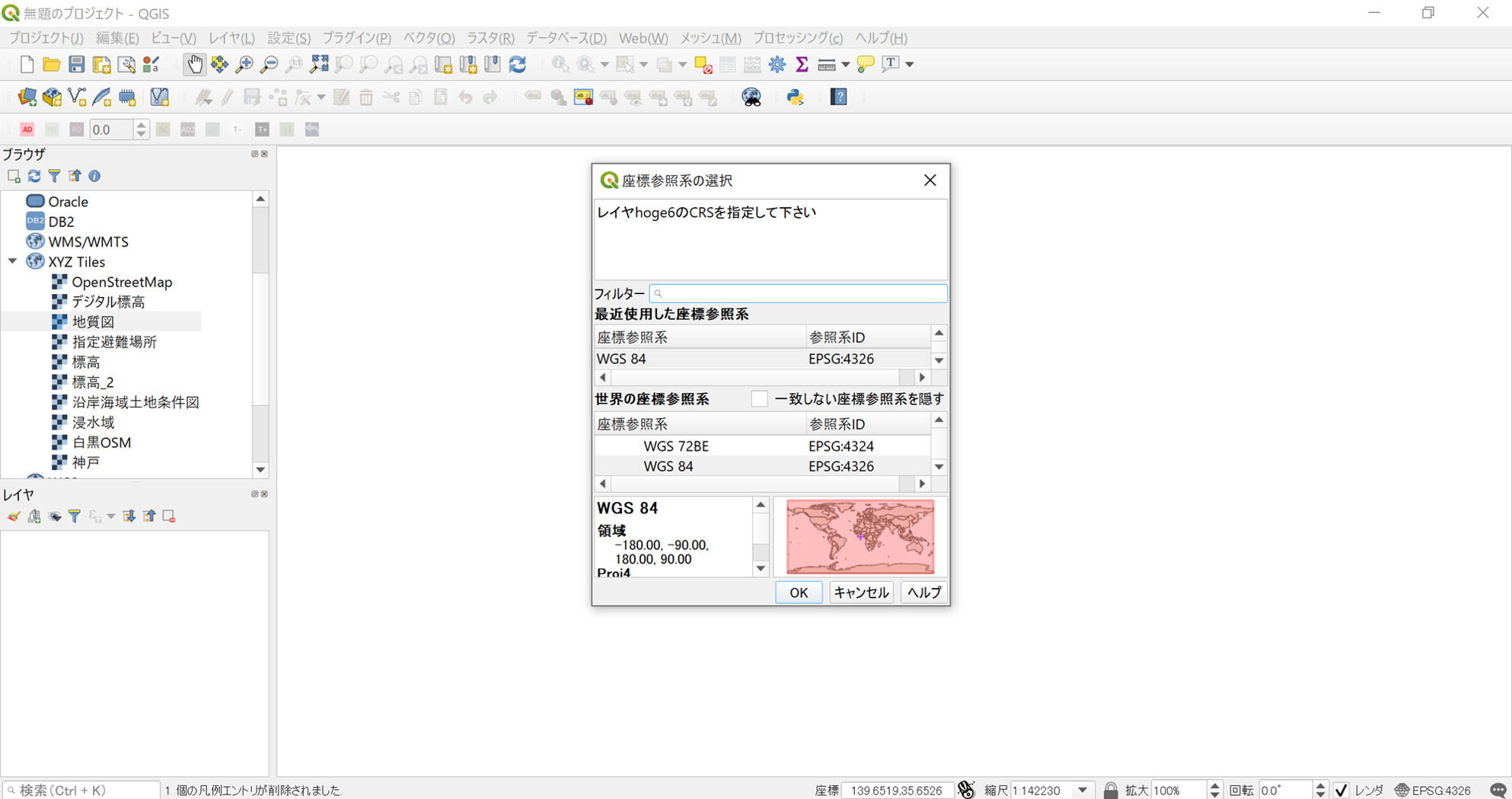Viewport: 1512px width, 799px height.
Task: Click the browser panel filter icon
Action: coord(54,176)
